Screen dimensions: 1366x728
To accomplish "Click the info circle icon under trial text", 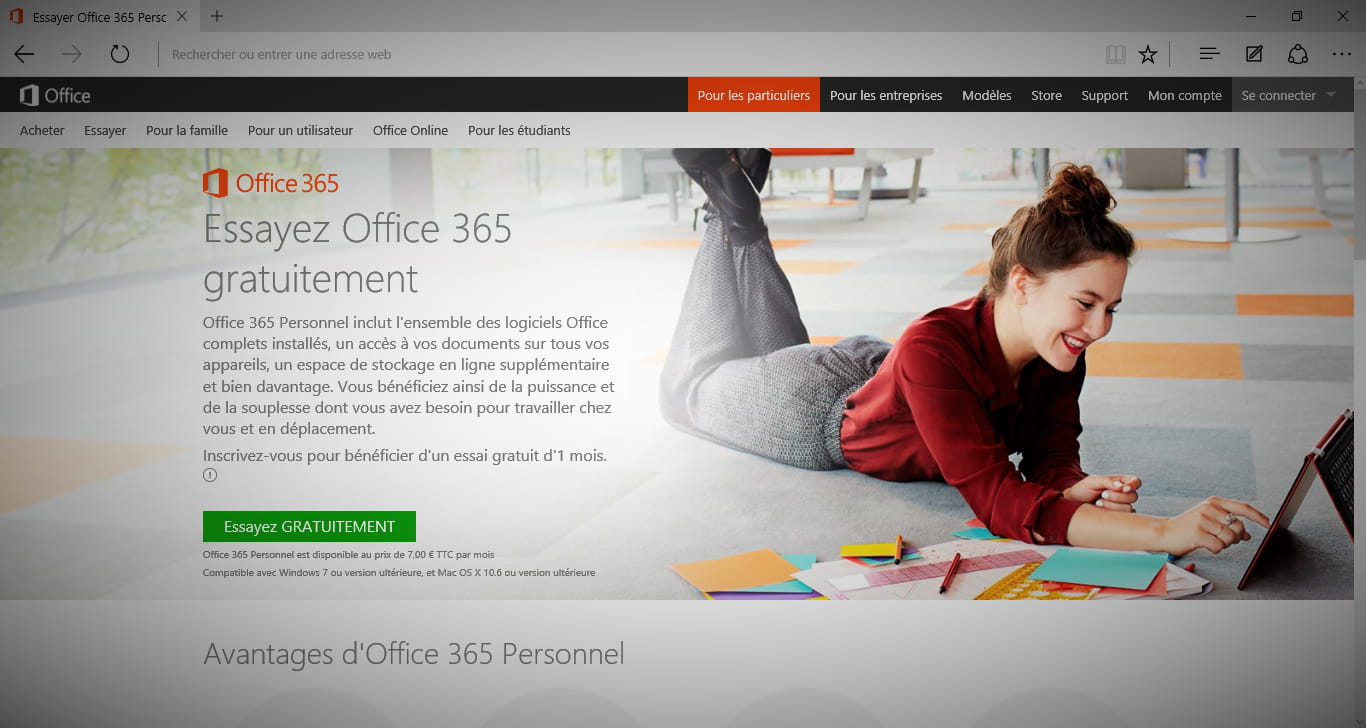I will (x=210, y=475).
